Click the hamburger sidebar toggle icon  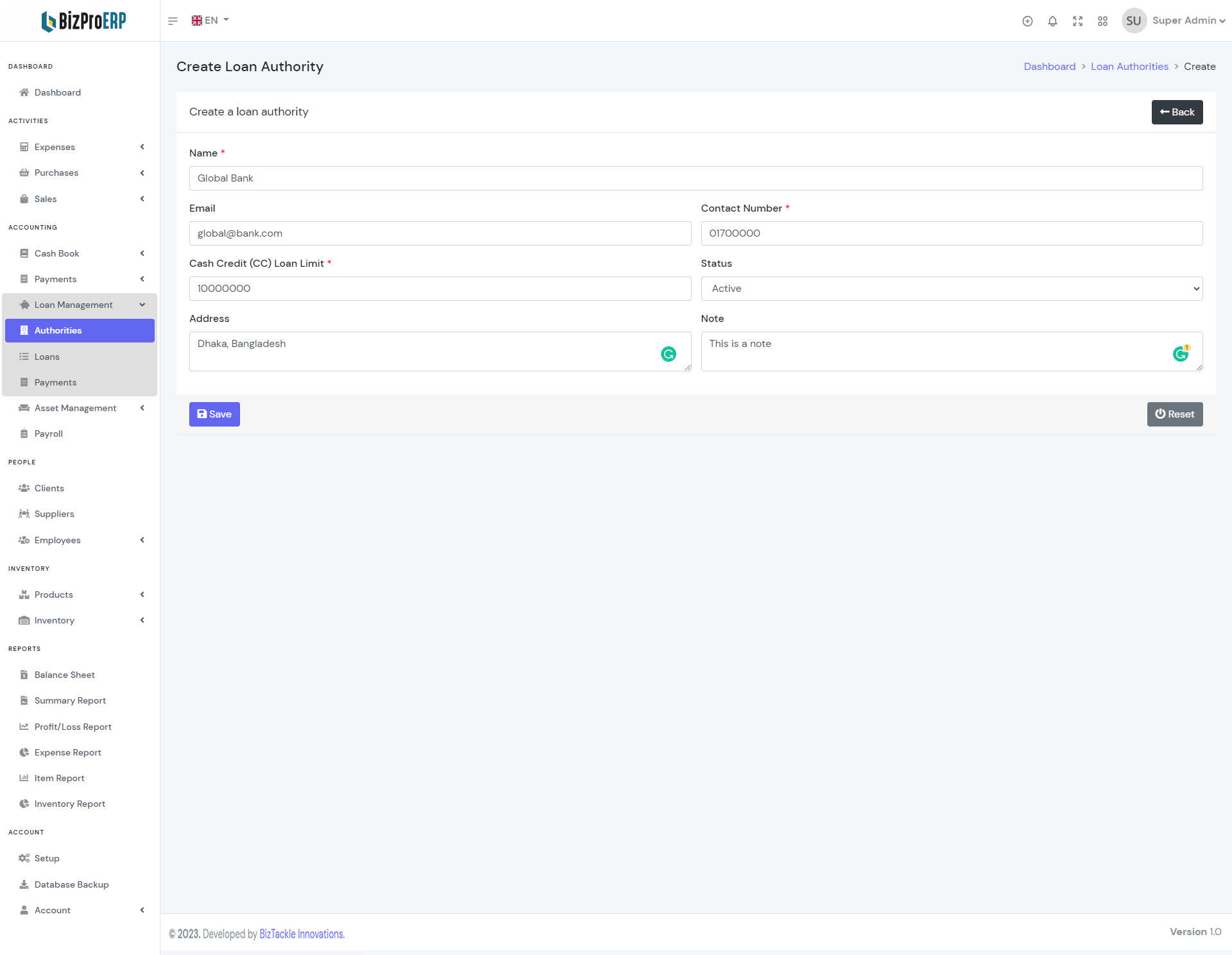point(173,21)
